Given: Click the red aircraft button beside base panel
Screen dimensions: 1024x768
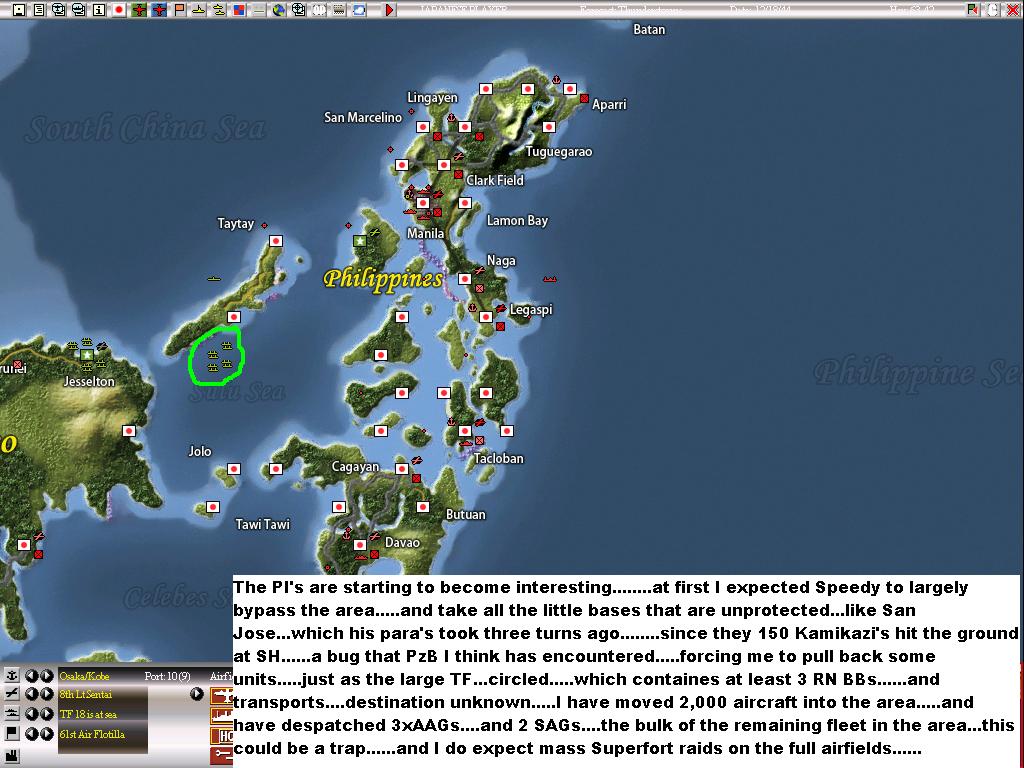Looking at the screenshot, I should coord(222,696).
